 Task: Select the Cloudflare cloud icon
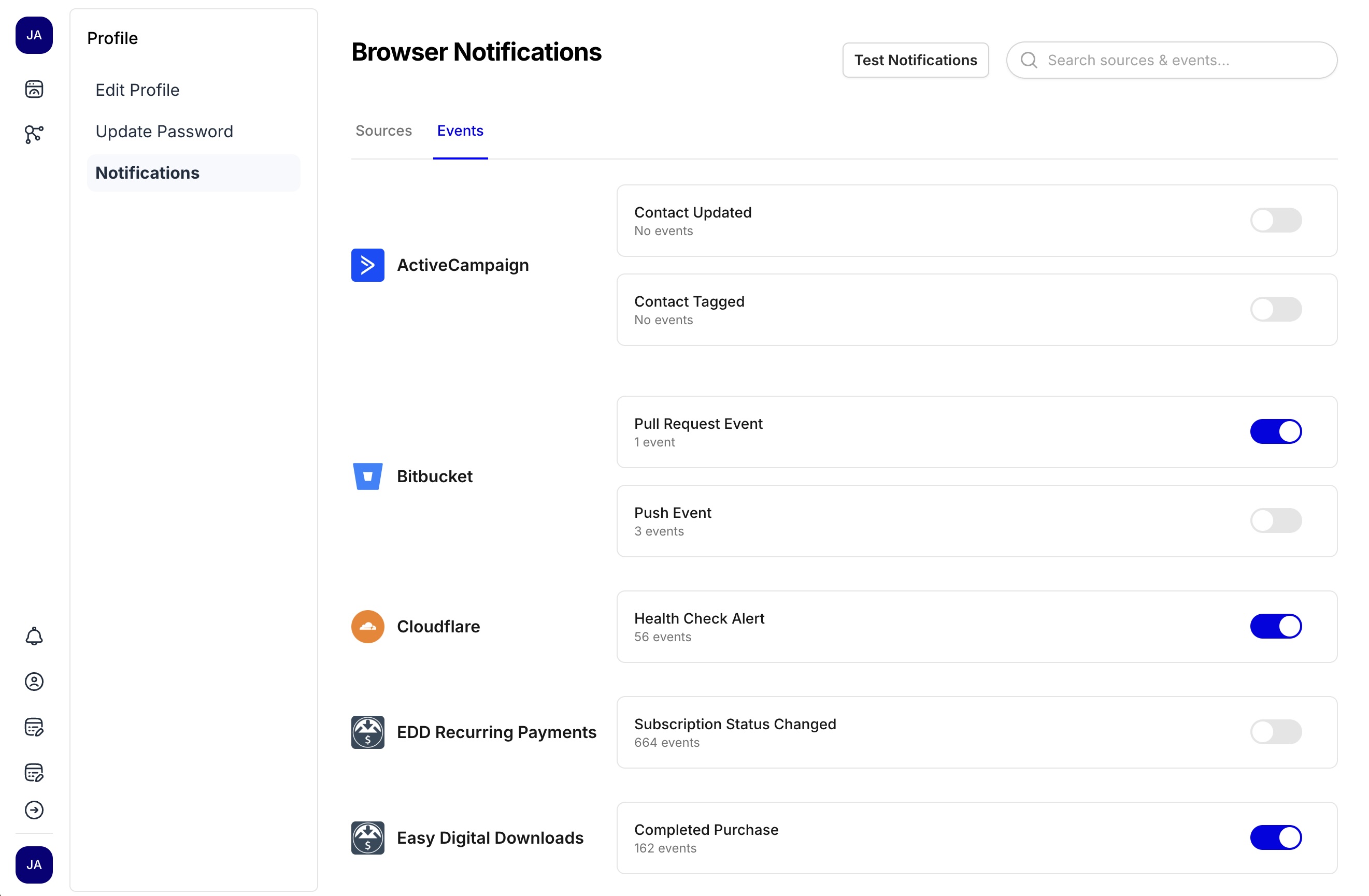coord(367,626)
